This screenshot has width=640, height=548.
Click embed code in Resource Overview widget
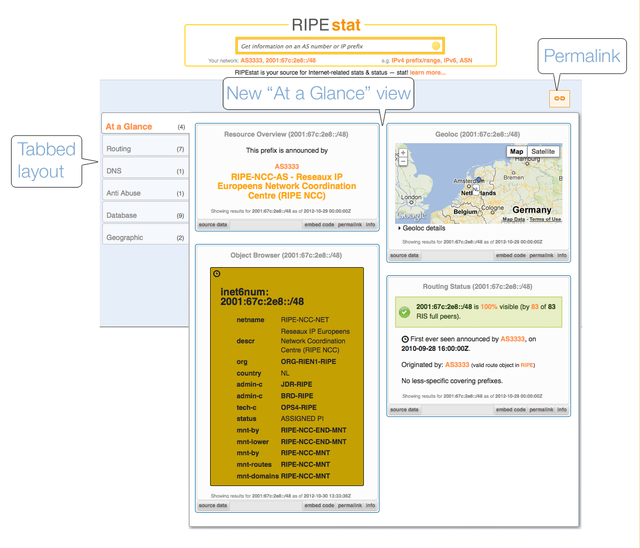tap(319, 225)
